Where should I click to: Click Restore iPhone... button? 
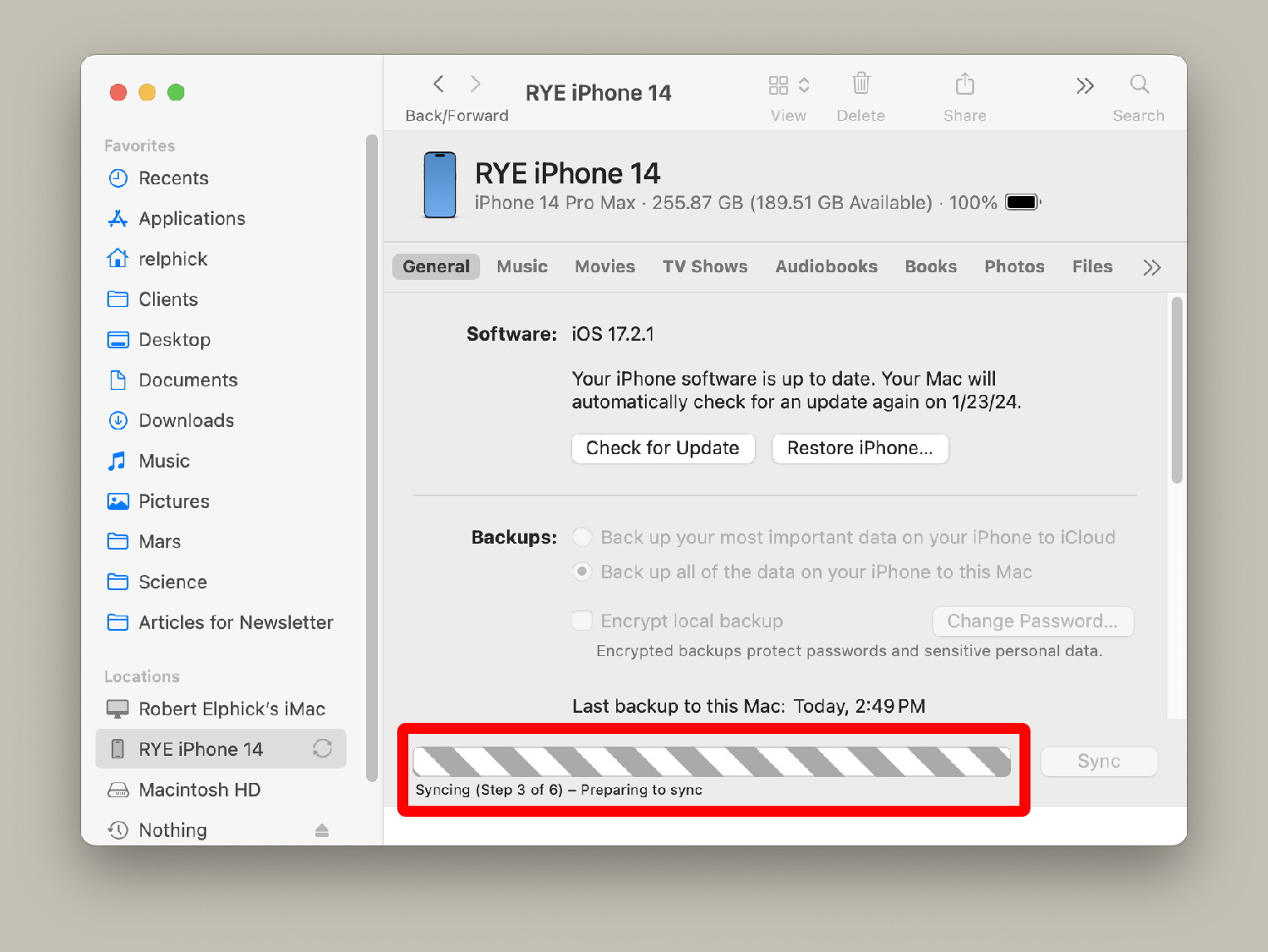[x=861, y=448]
